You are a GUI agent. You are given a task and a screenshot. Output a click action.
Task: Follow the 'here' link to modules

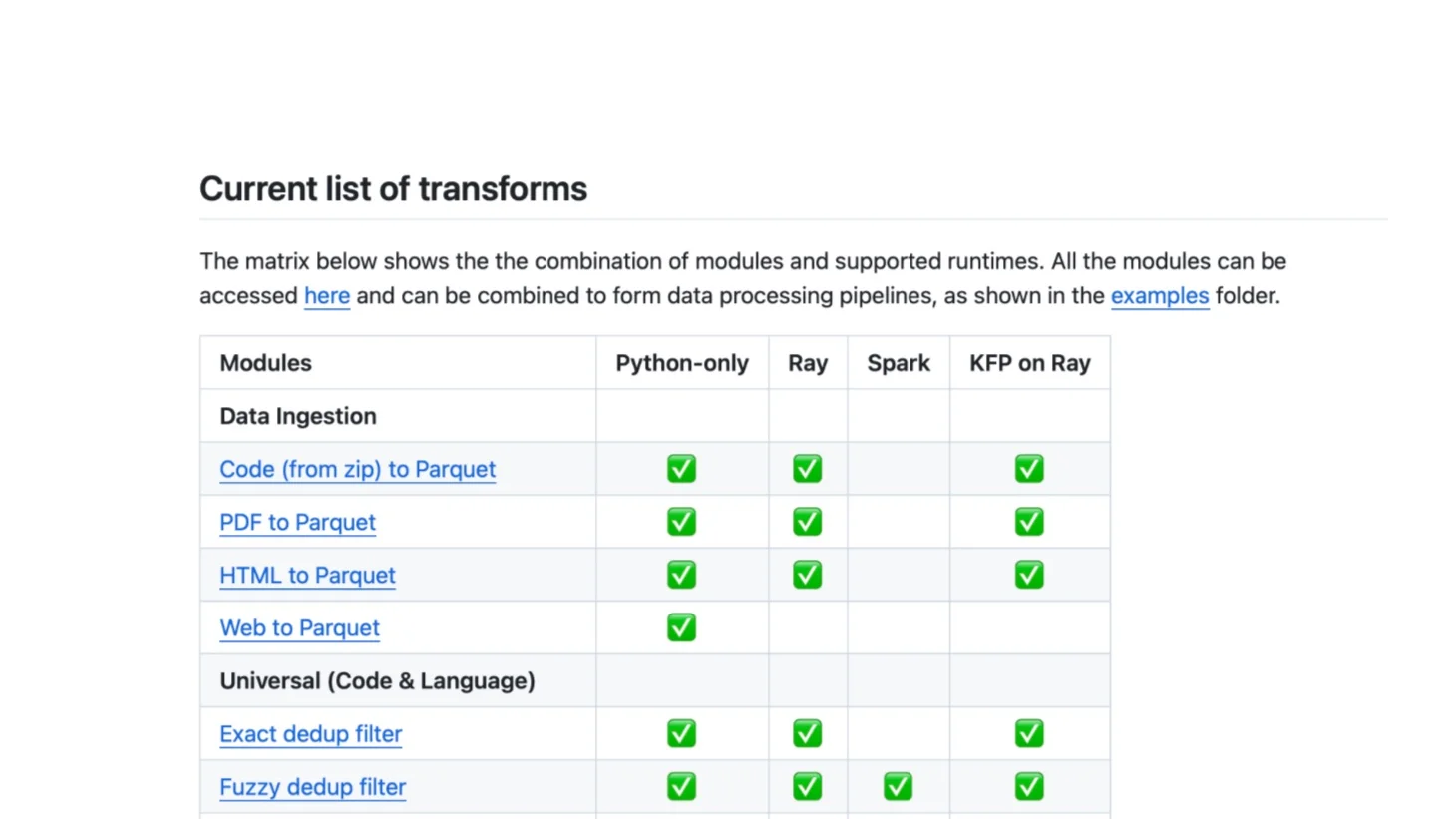point(327,296)
